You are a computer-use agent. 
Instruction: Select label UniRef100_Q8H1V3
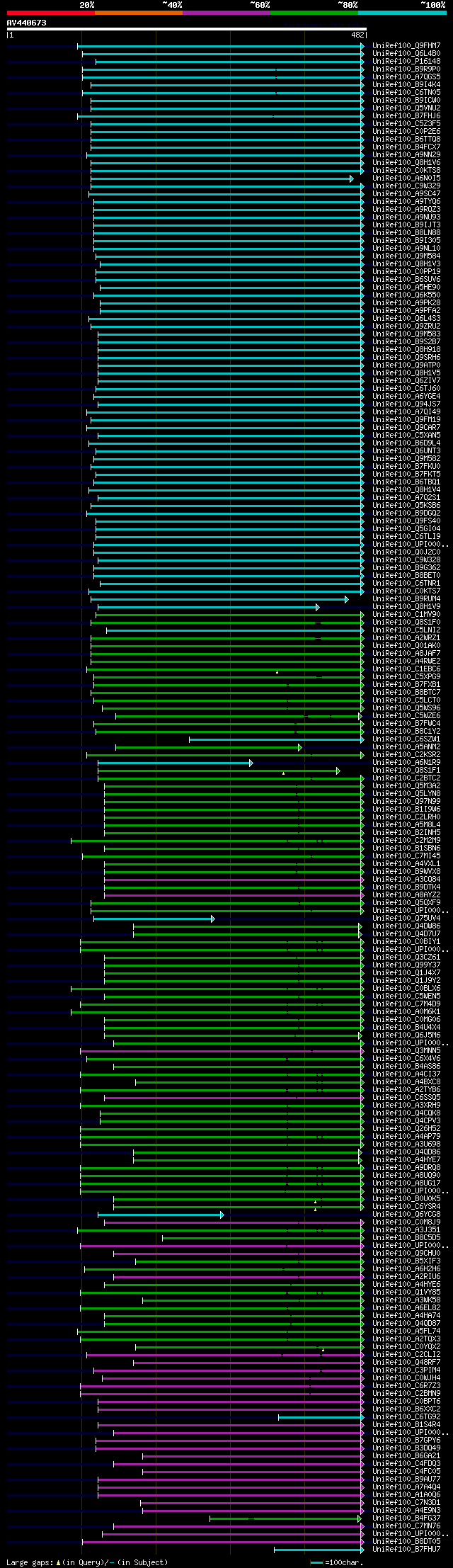point(406,263)
